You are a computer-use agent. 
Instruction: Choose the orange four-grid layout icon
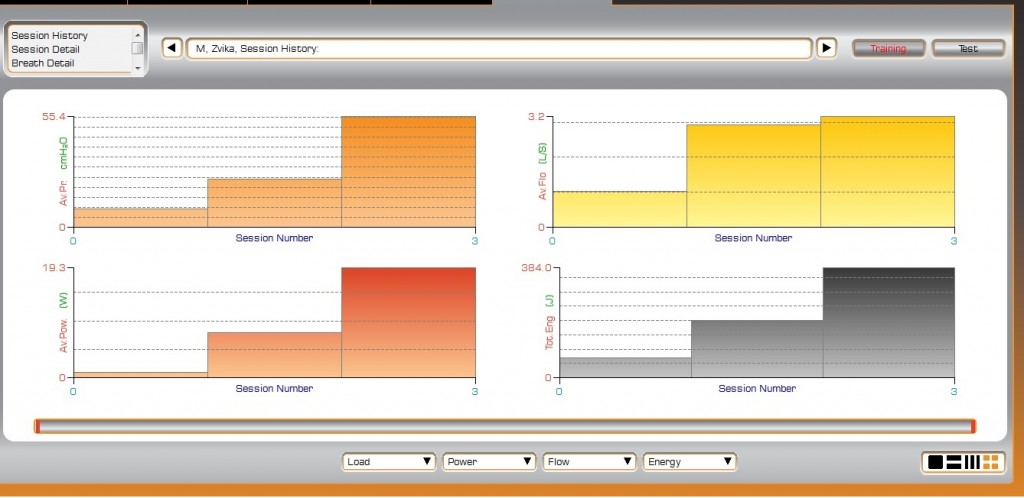tap(991, 462)
